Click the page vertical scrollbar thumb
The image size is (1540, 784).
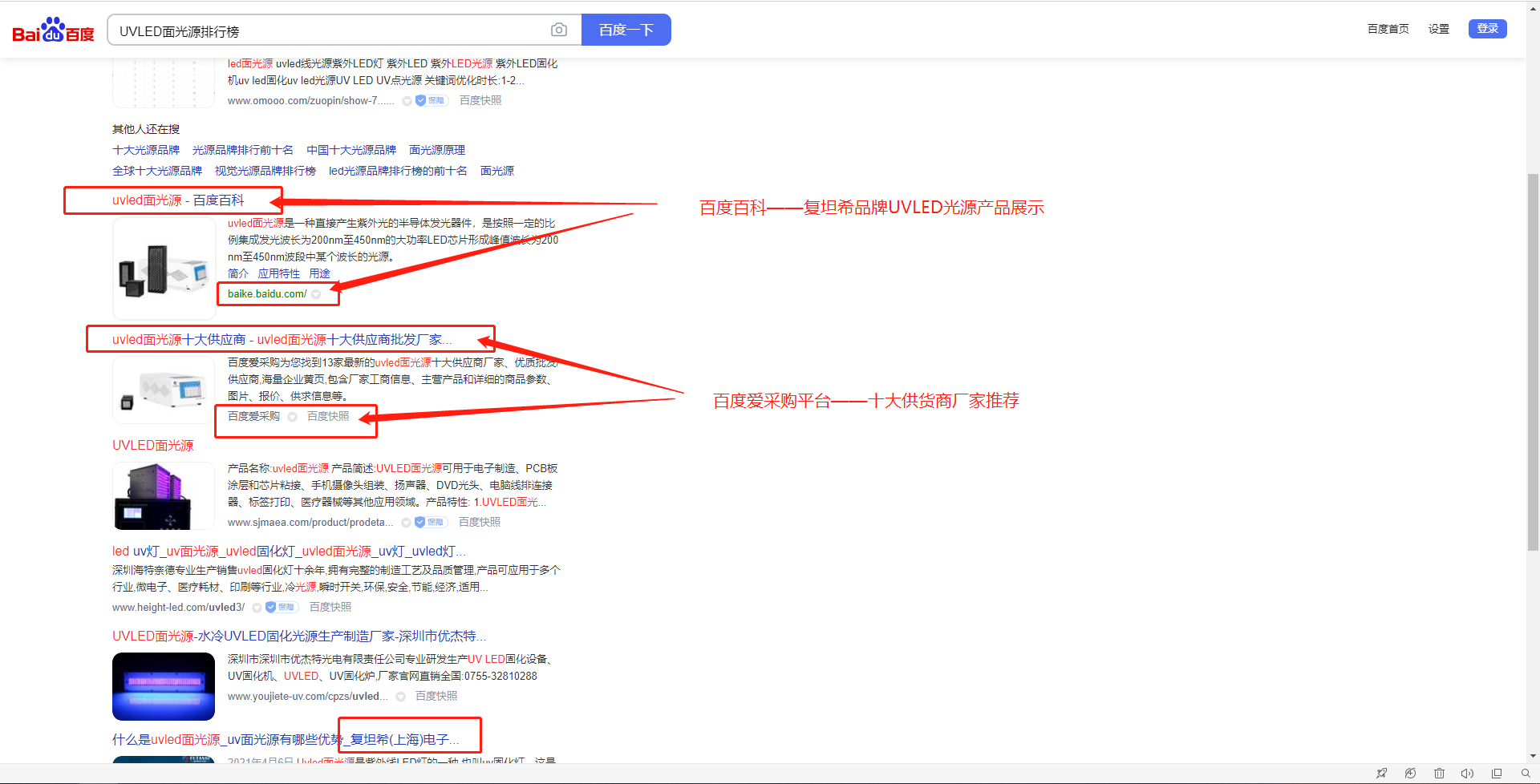(x=1533, y=362)
